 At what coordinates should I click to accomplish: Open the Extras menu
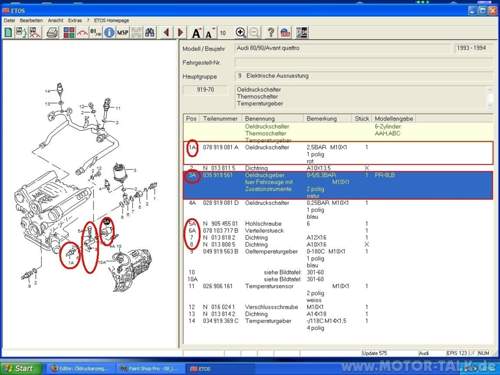tap(75, 20)
